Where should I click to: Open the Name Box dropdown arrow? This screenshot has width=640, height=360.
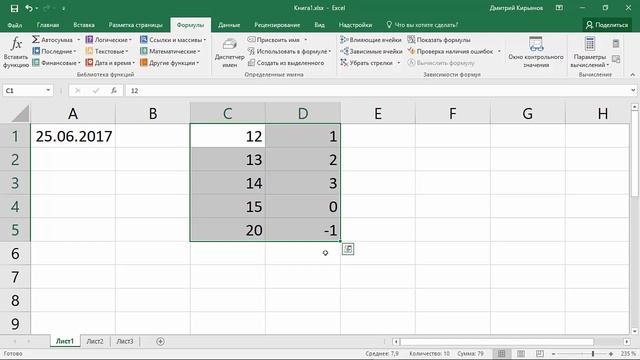[x=48, y=90]
